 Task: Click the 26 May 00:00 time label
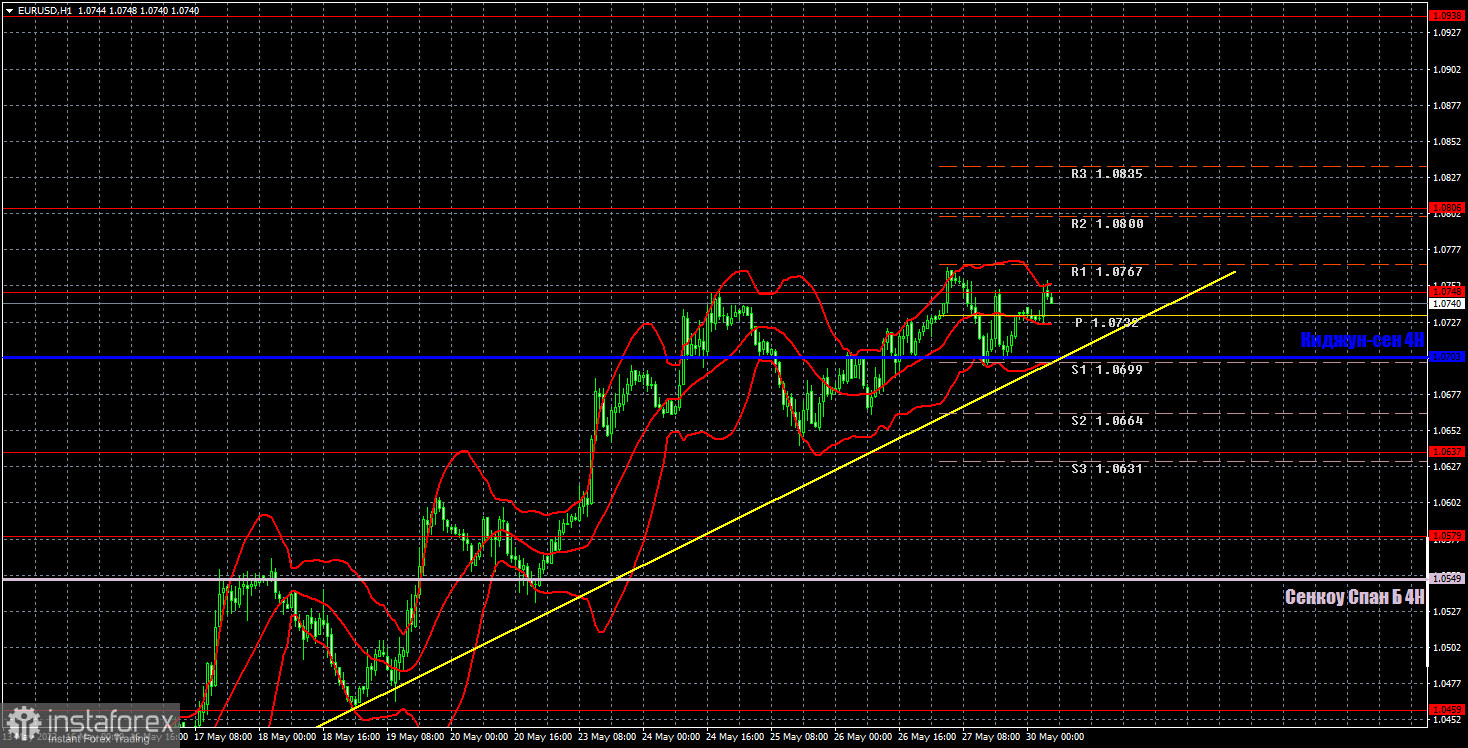pyautogui.click(x=861, y=739)
